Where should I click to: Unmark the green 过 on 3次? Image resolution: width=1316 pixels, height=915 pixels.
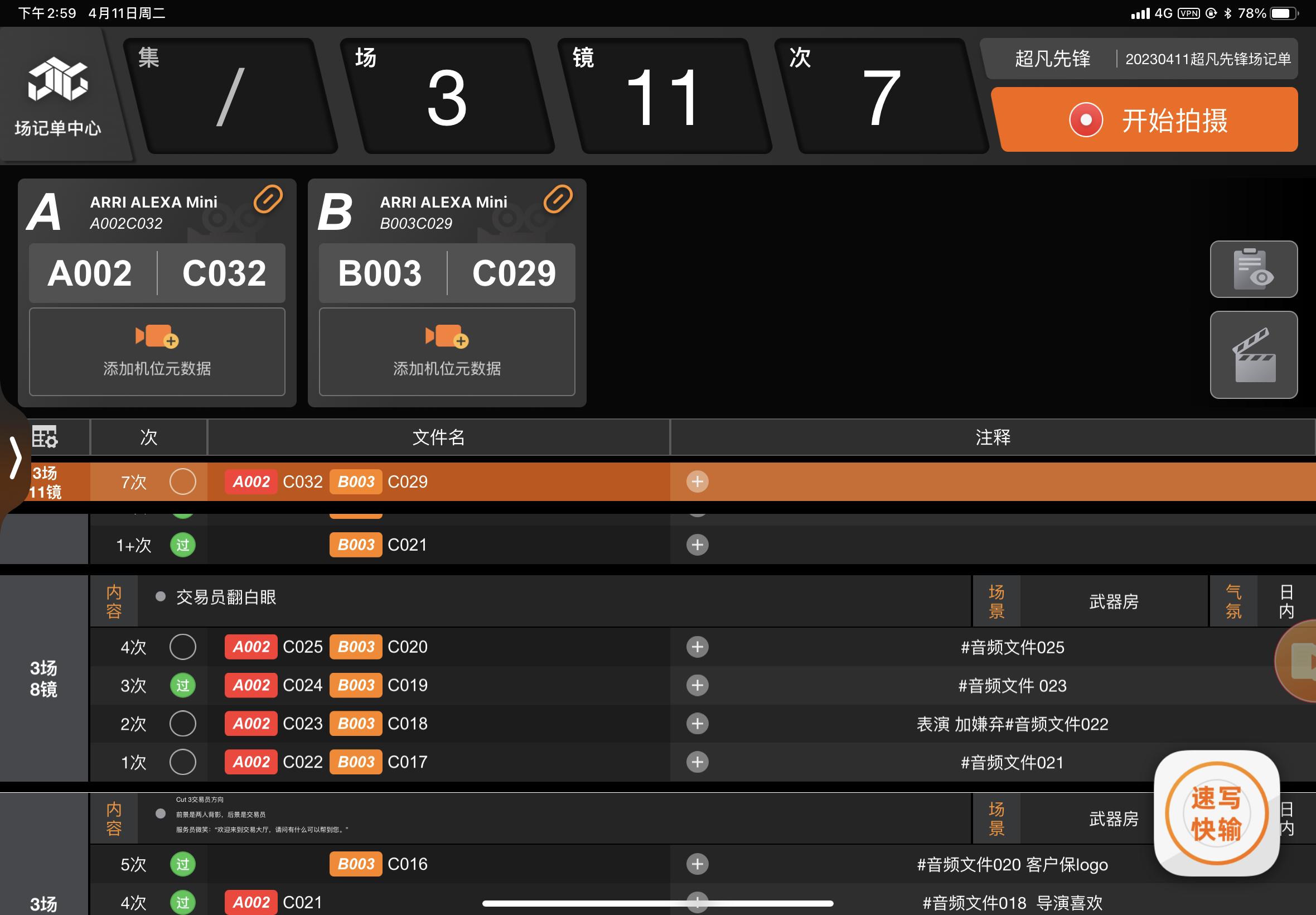coord(183,686)
